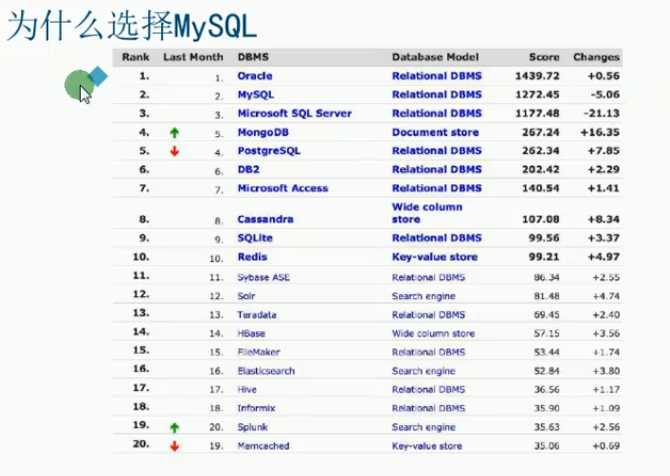670x476 pixels.
Task: Select the Oracle score 1439.72
Action: coord(537,76)
